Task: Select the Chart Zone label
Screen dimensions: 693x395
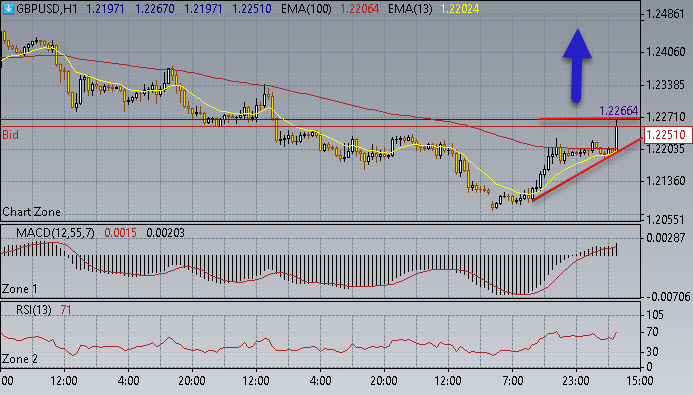Action: pyautogui.click(x=31, y=212)
